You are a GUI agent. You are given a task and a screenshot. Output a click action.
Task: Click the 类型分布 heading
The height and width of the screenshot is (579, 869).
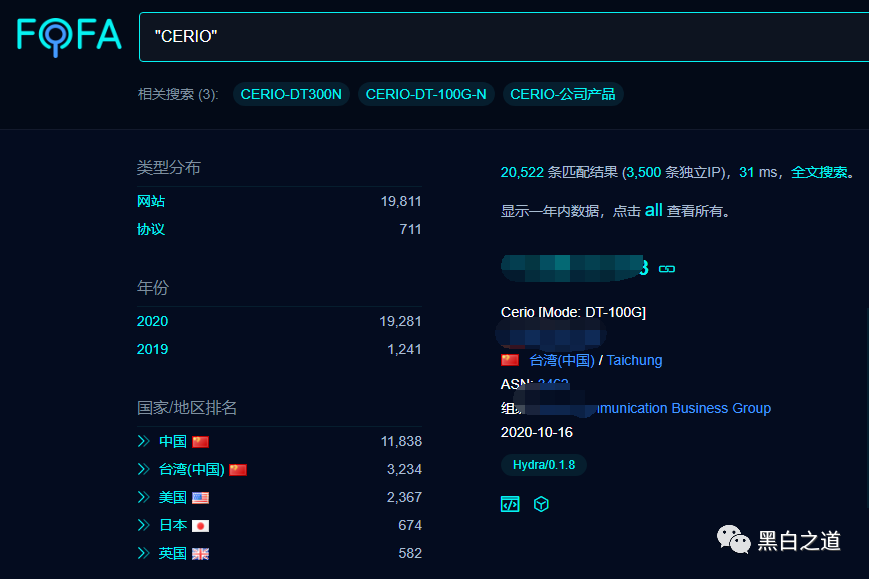pos(168,167)
